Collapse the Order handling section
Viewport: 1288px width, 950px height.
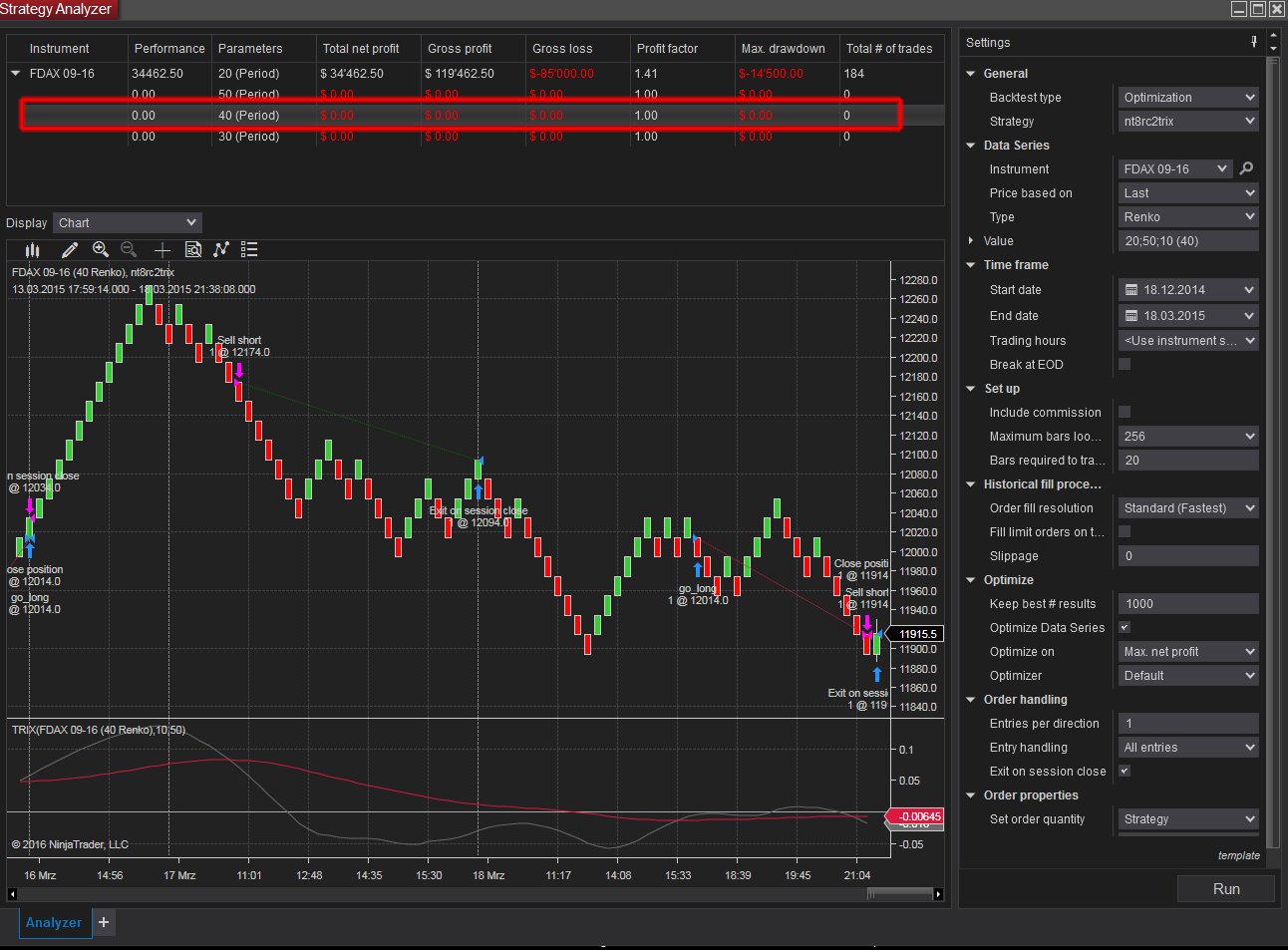[x=971, y=699]
